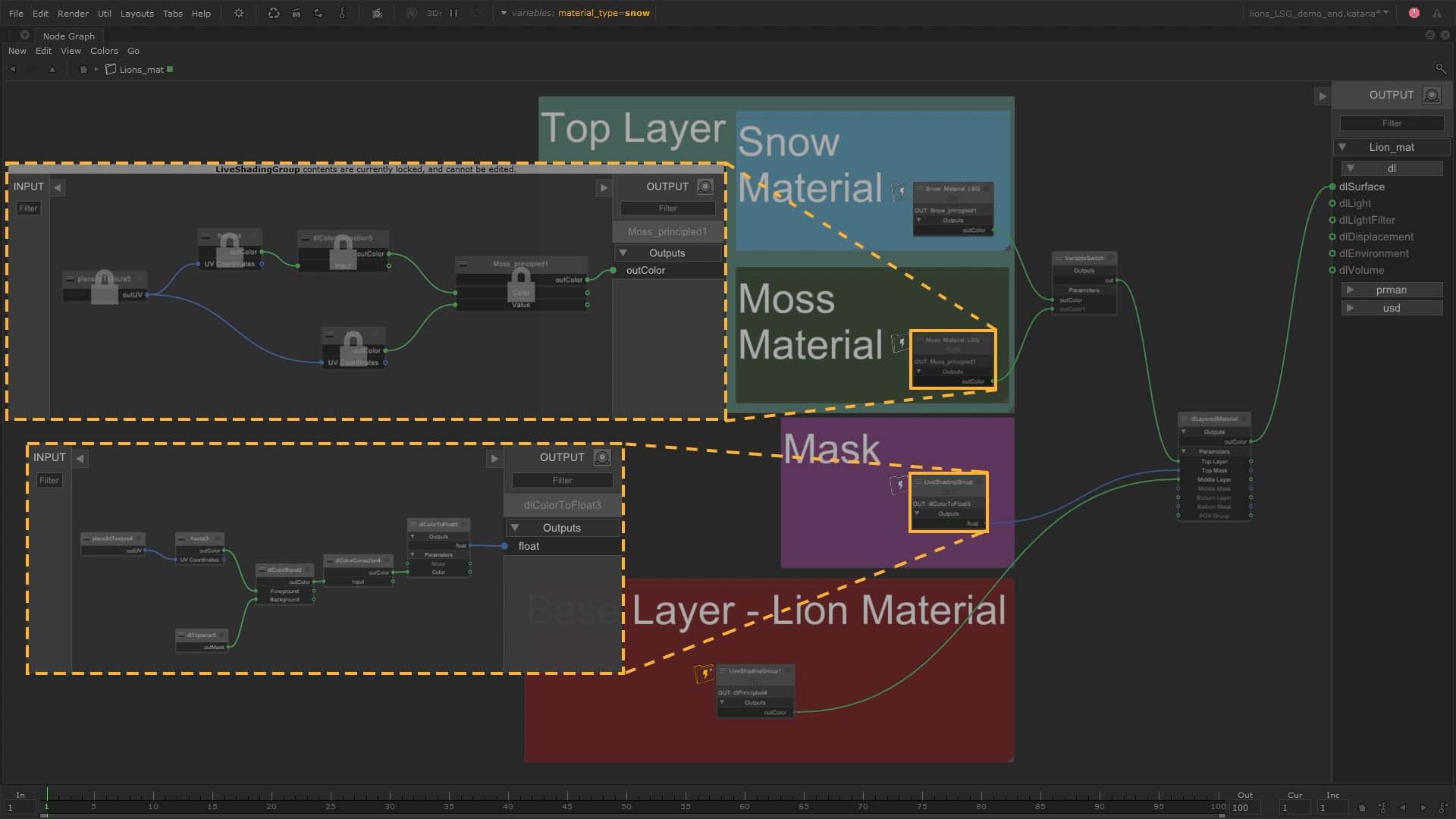
Task: Click the Lion Material LiveShadingGroup1 icon
Action: click(705, 673)
